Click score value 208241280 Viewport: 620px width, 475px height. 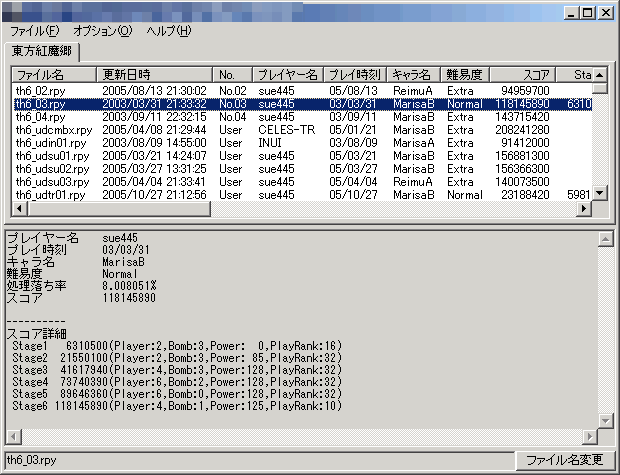(x=522, y=130)
